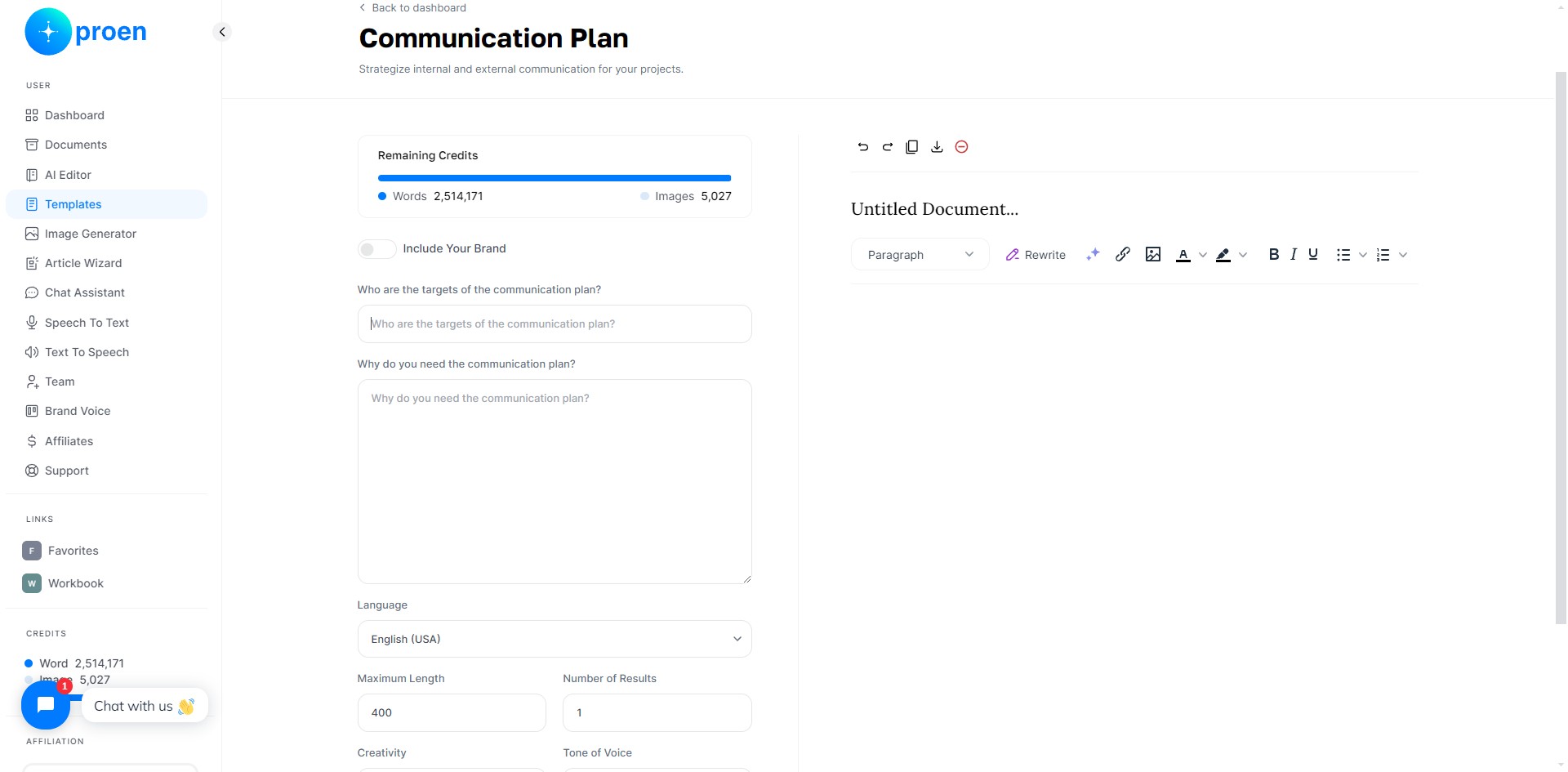The width and height of the screenshot is (1568, 772).
Task: Toggle underline formatting
Action: [1313, 255]
